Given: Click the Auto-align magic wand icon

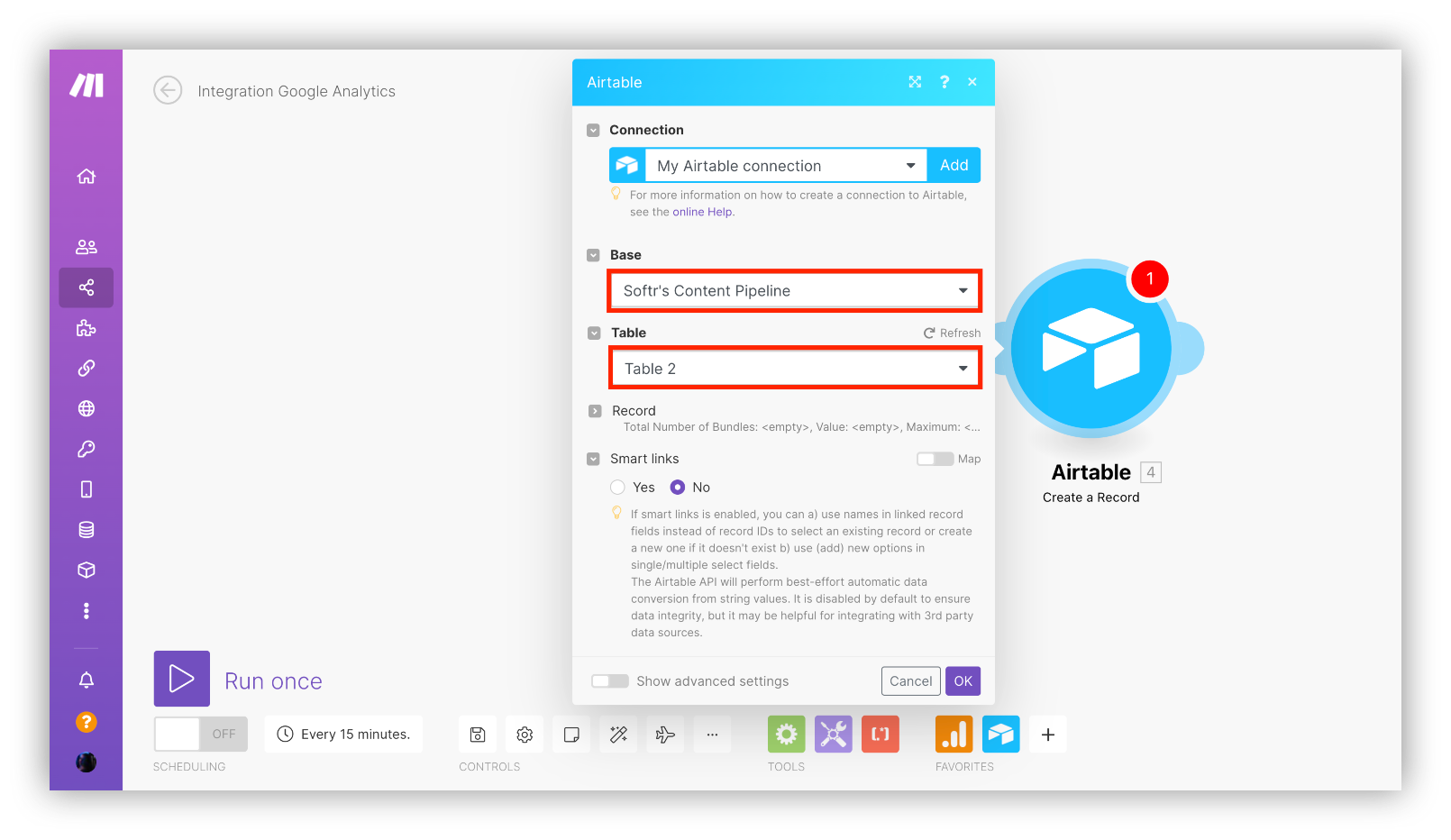Looking at the screenshot, I should [x=618, y=735].
